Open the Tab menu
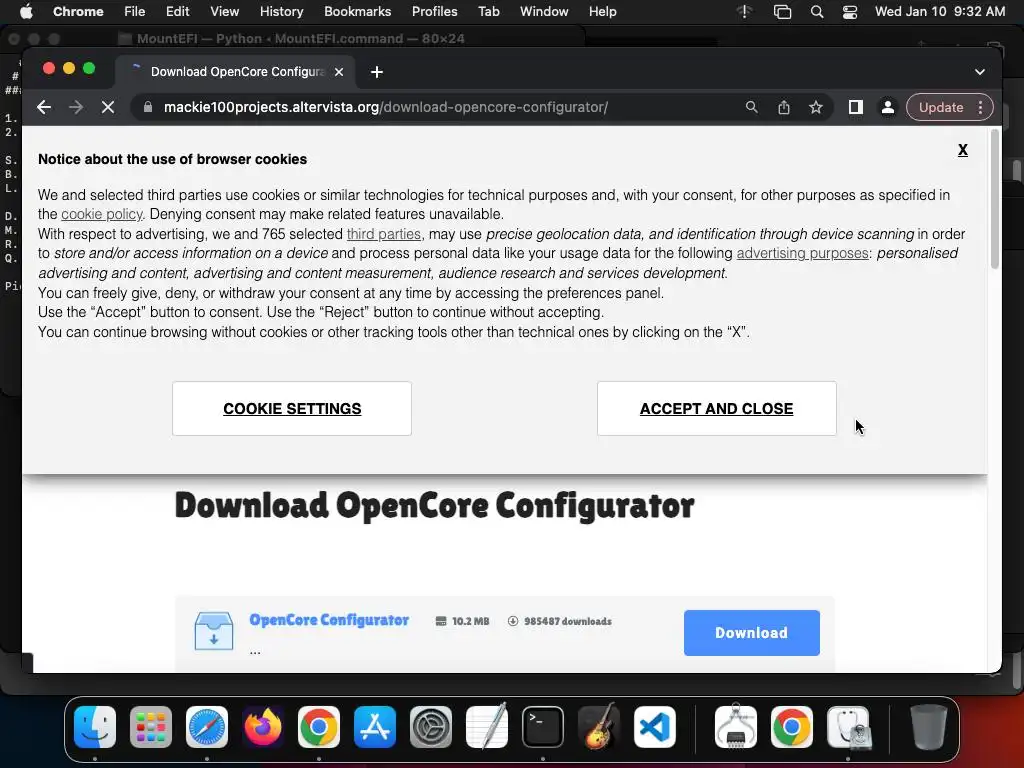 click(488, 12)
